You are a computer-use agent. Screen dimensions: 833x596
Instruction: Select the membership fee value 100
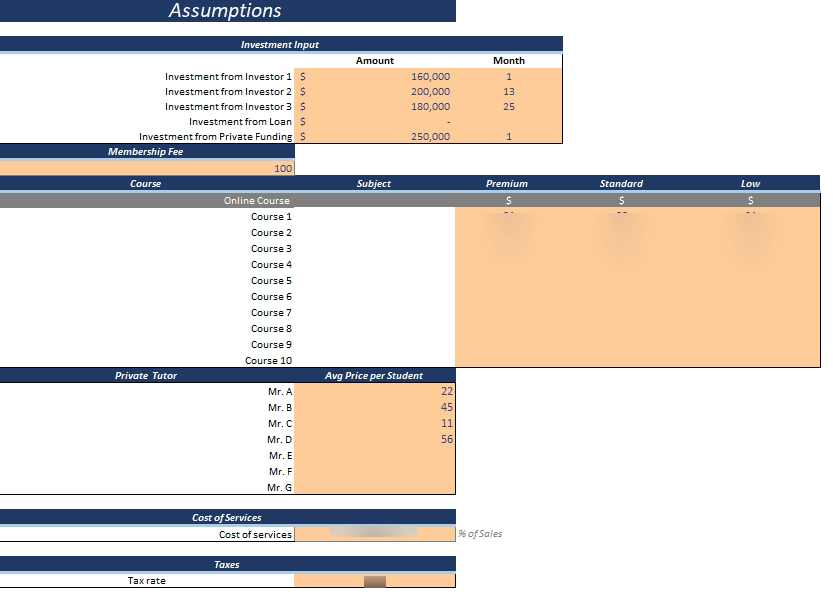coord(283,168)
